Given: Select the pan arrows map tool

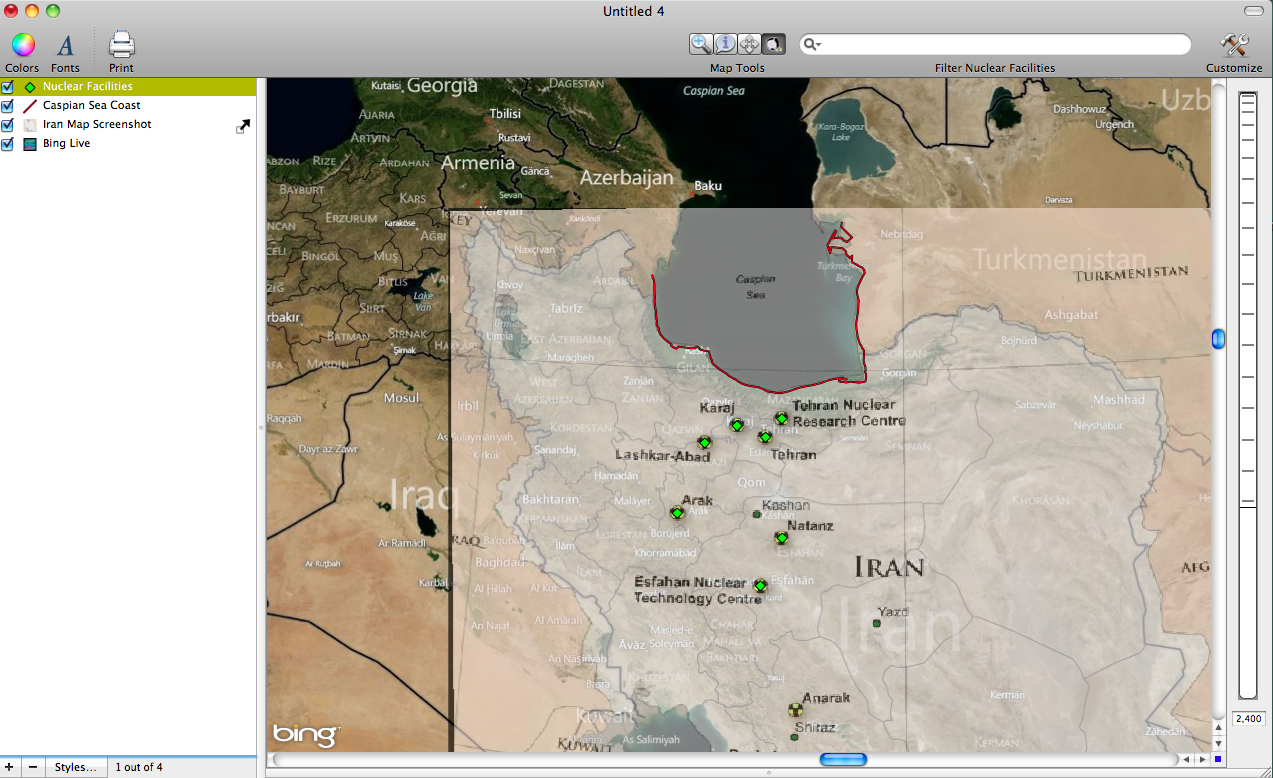Looking at the screenshot, I should click(749, 44).
